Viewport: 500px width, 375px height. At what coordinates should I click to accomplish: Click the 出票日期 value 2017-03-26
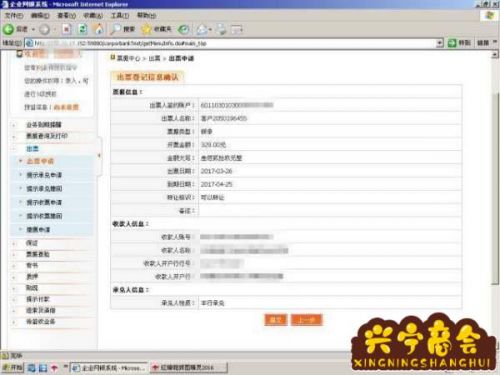216,171
